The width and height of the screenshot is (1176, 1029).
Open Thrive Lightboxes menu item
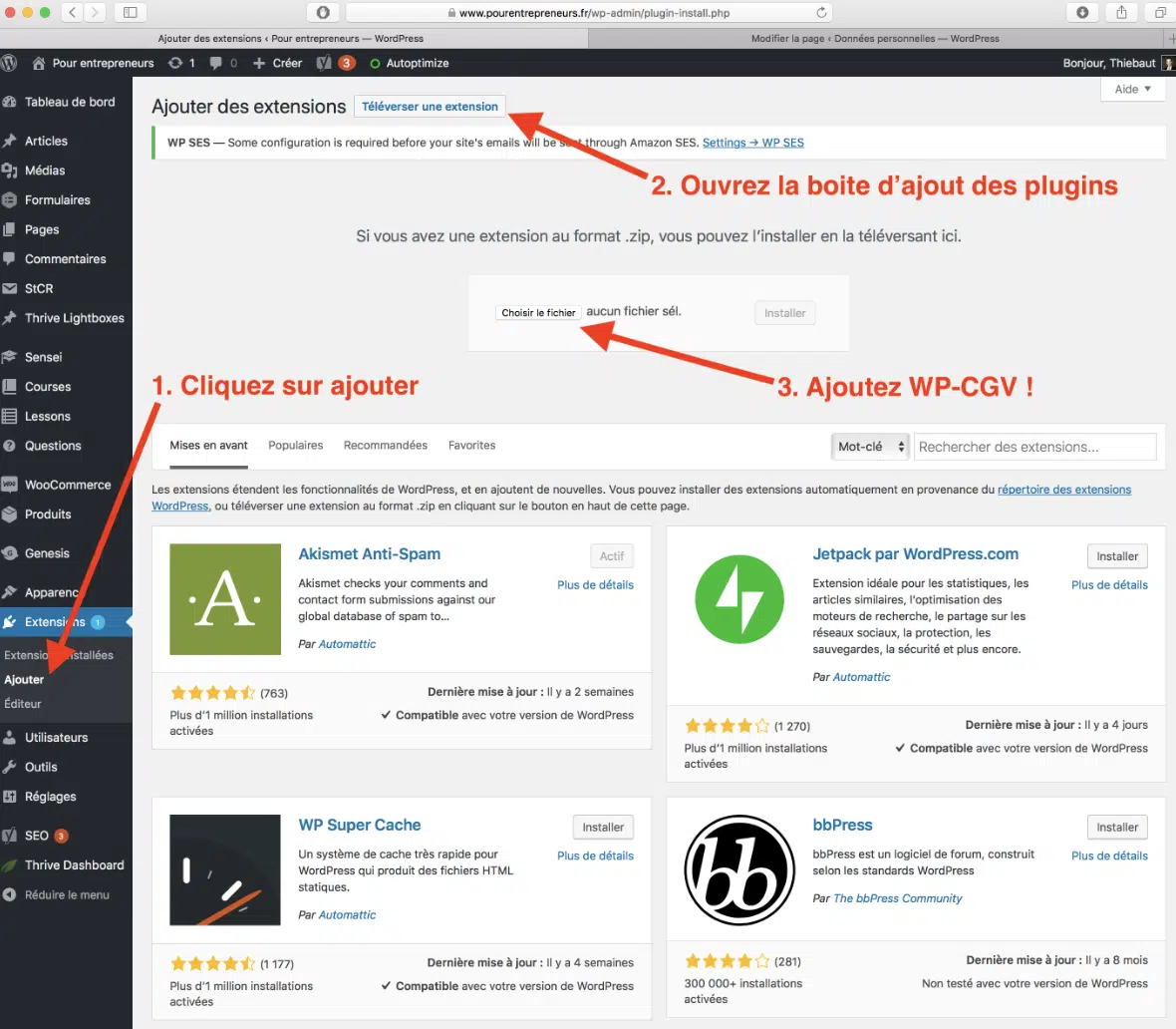[66, 318]
